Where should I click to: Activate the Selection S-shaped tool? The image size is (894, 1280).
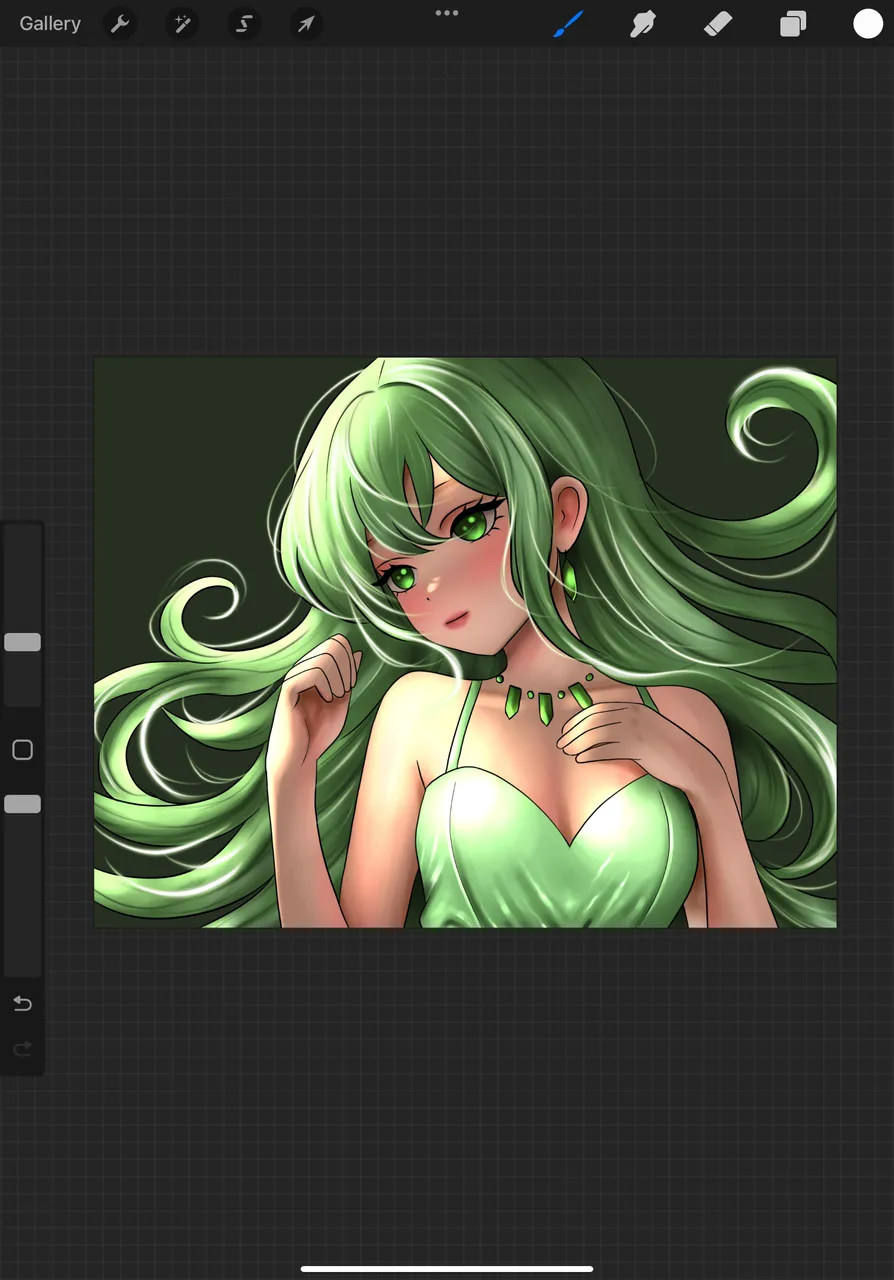coord(244,24)
